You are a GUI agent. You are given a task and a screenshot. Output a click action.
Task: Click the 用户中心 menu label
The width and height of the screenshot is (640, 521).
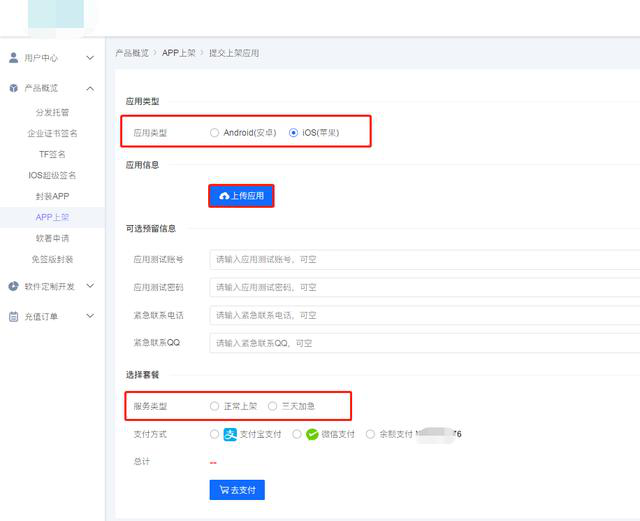click(x=41, y=58)
